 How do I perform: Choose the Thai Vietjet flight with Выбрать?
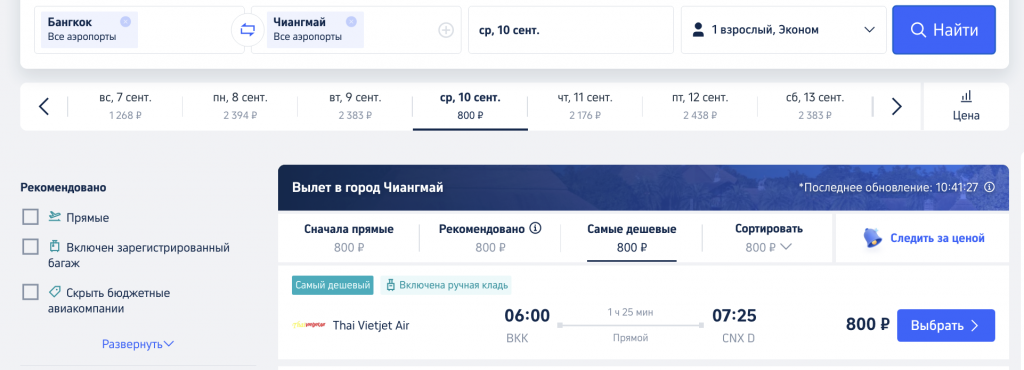[x=946, y=325]
